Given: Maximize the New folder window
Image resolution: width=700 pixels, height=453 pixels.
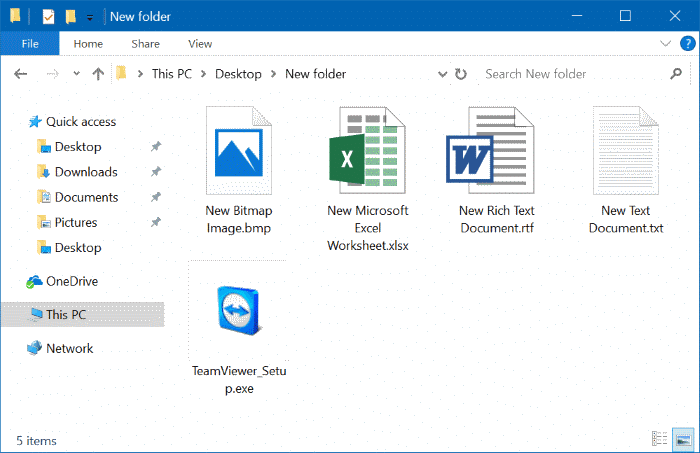Looking at the screenshot, I should pos(625,16).
